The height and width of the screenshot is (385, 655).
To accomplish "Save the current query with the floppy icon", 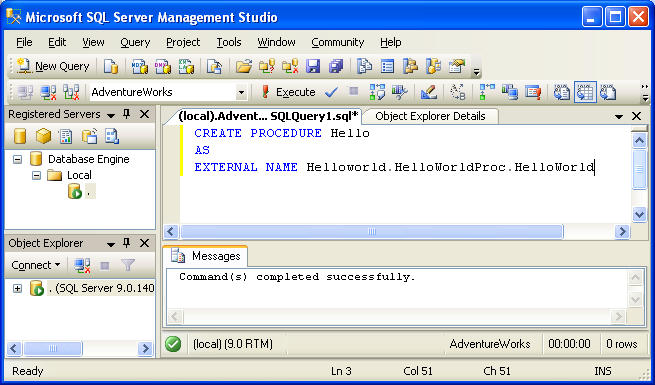I will (x=313, y=66).
